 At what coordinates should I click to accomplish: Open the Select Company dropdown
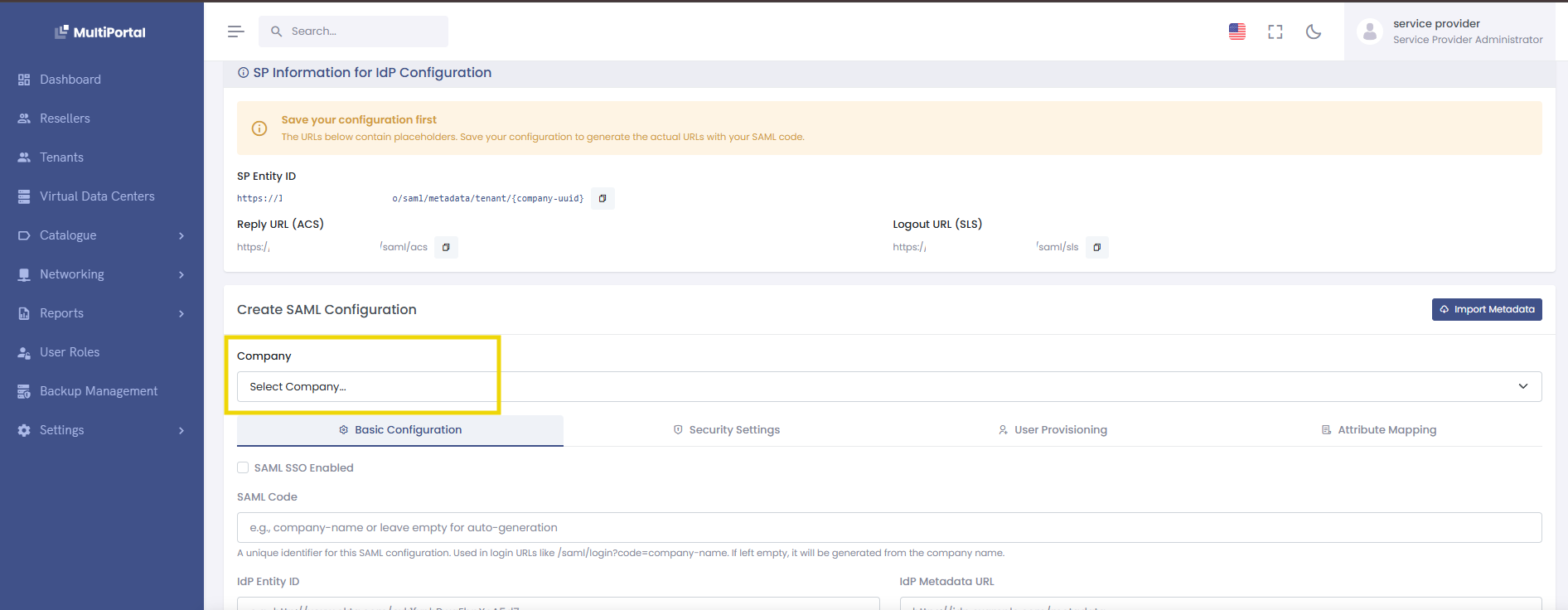pyautogui.click(x=889, y=387)
